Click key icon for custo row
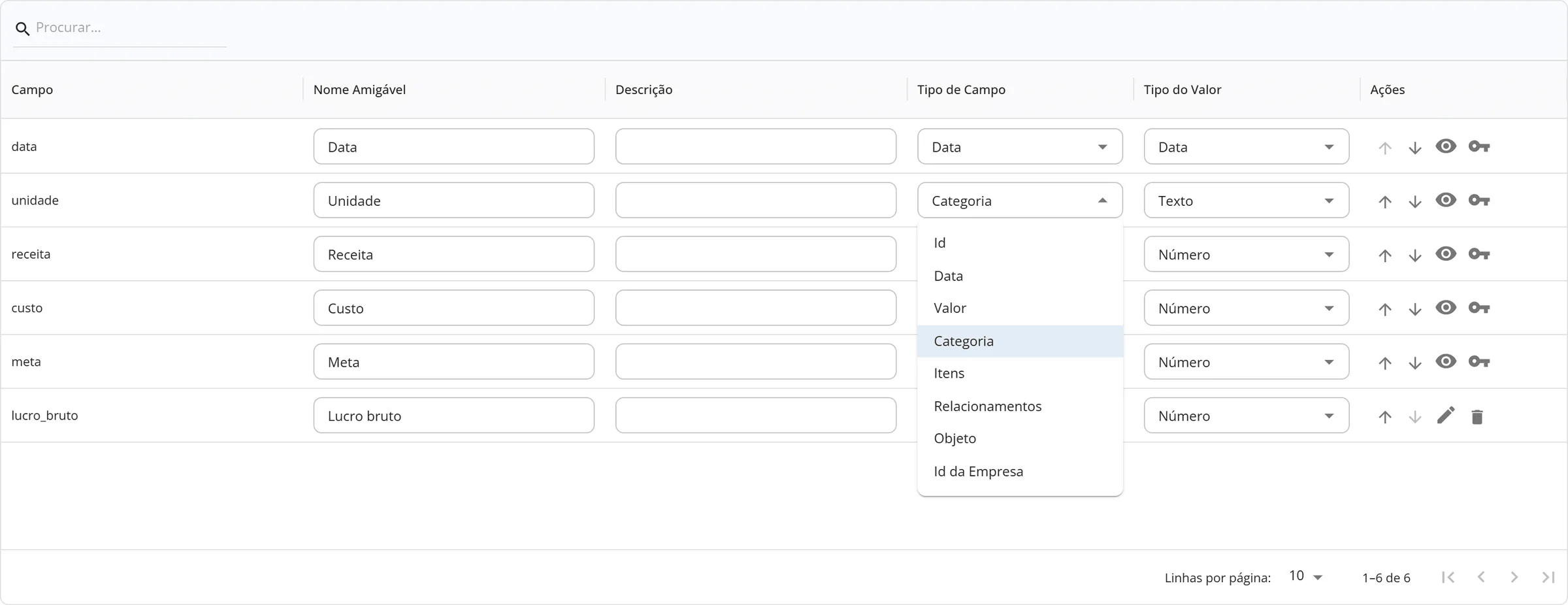Viewport: 1568px width, 605px height. click(1479, 307)
